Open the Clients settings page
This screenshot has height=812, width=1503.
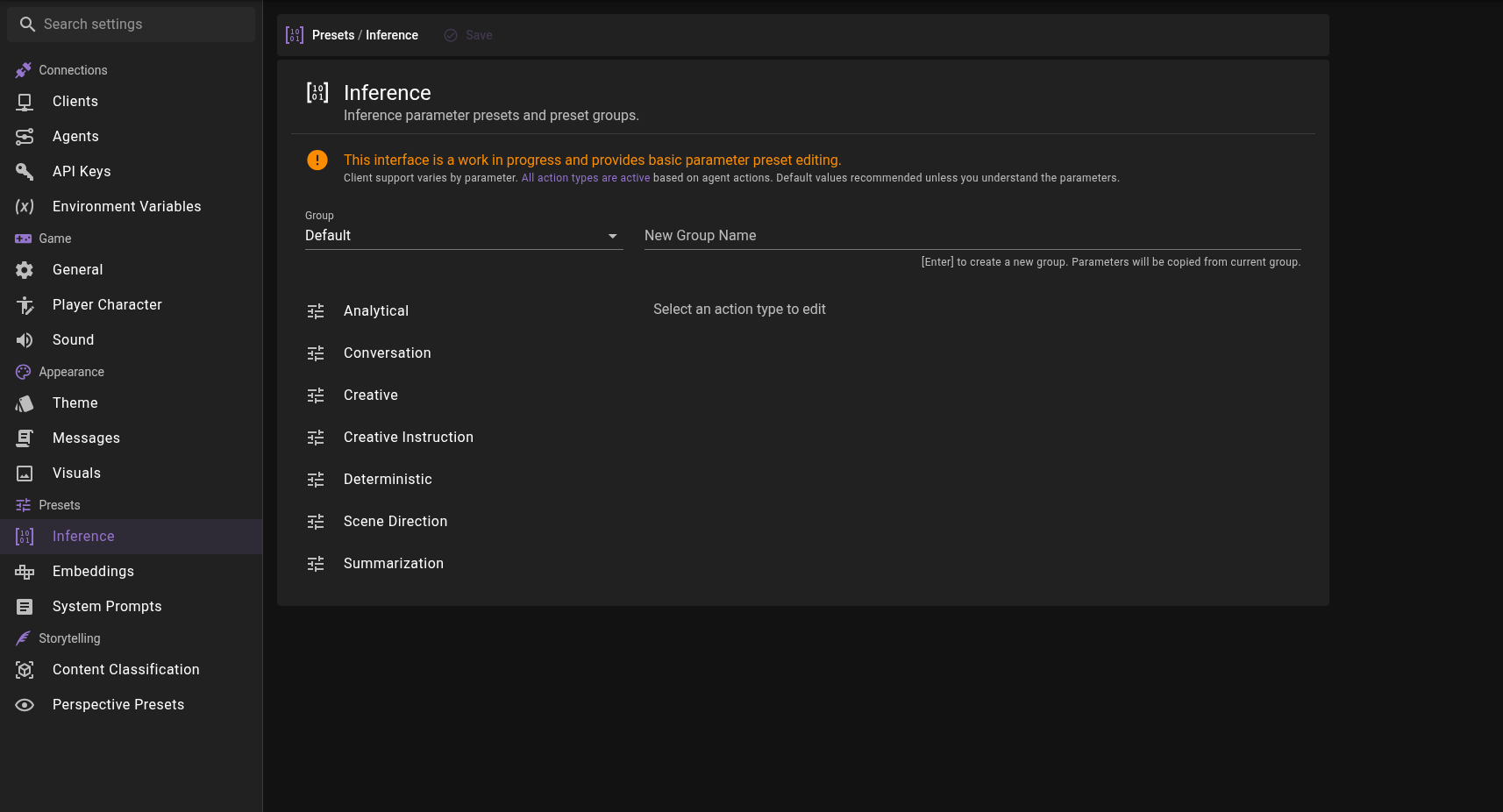[132, 102]
